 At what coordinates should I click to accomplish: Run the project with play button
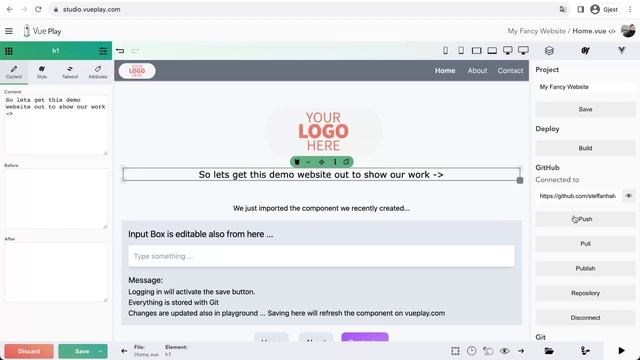click(621, 351)
